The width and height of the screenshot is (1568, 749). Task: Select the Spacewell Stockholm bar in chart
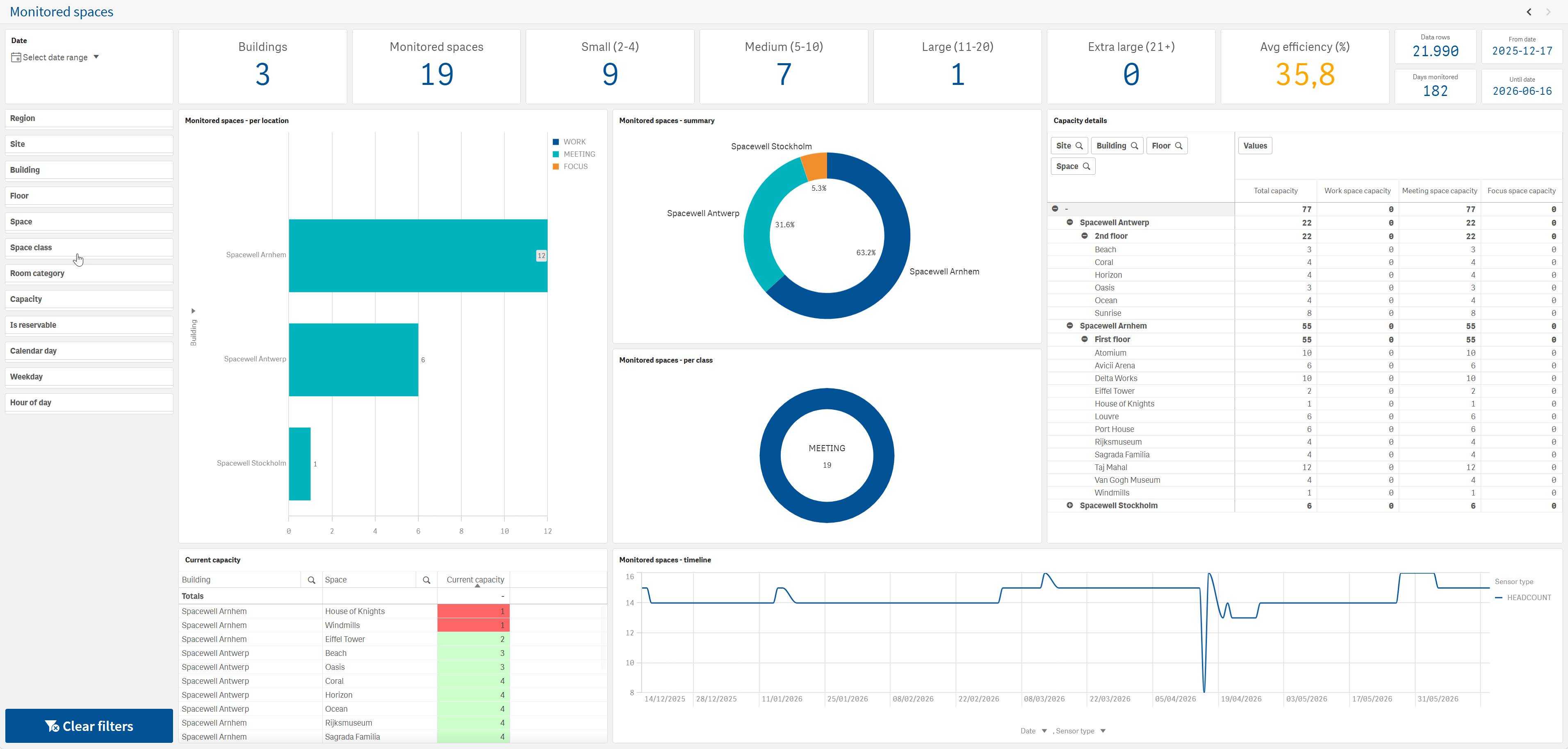tap(299, 464)
